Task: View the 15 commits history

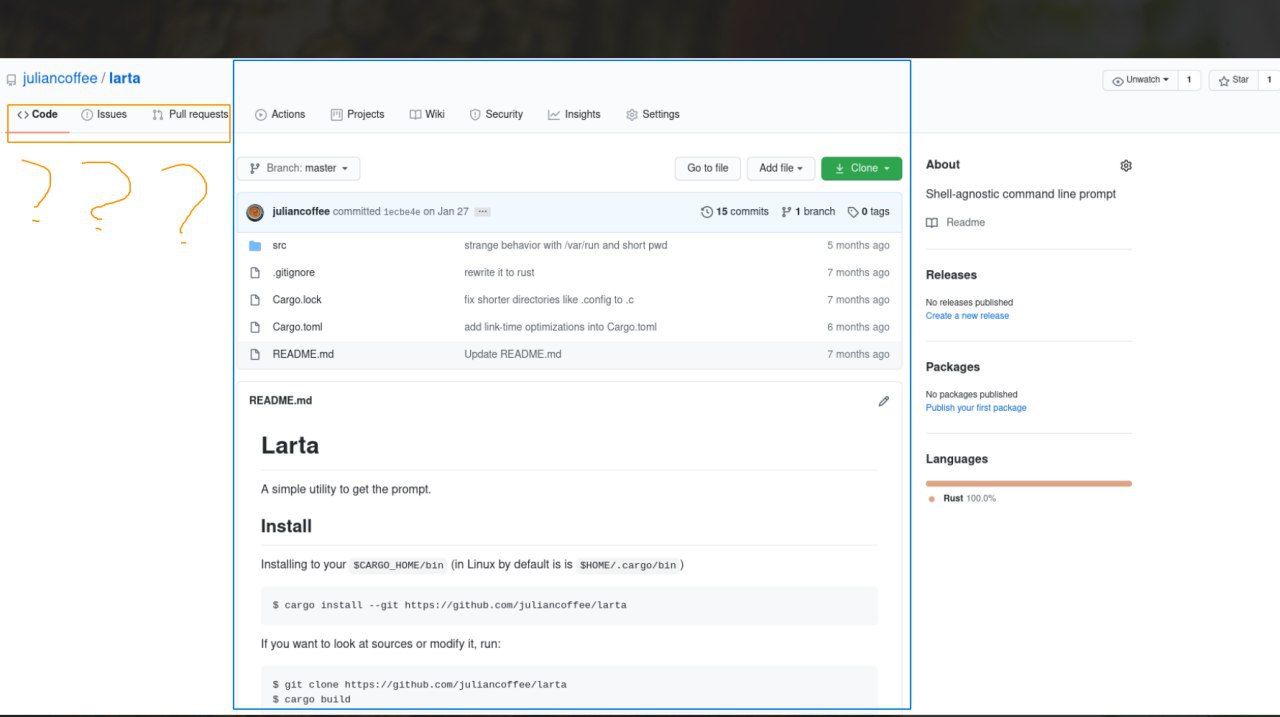Action: tap(735, 212)
